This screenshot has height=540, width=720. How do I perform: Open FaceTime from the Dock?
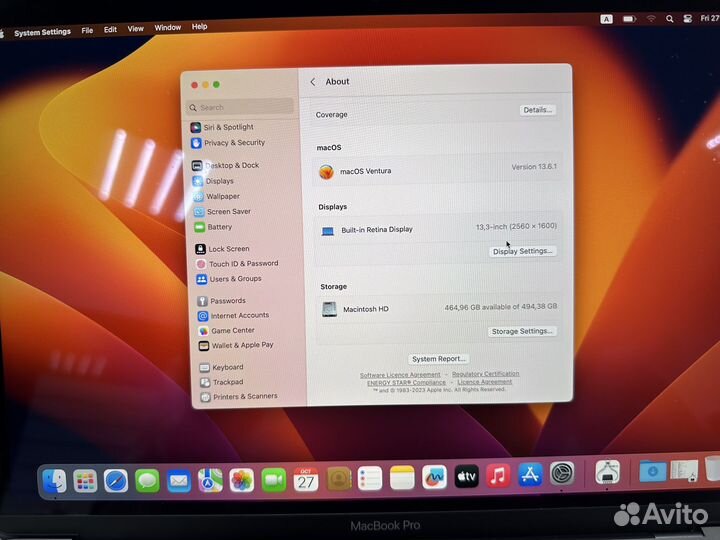click(274, 480)
